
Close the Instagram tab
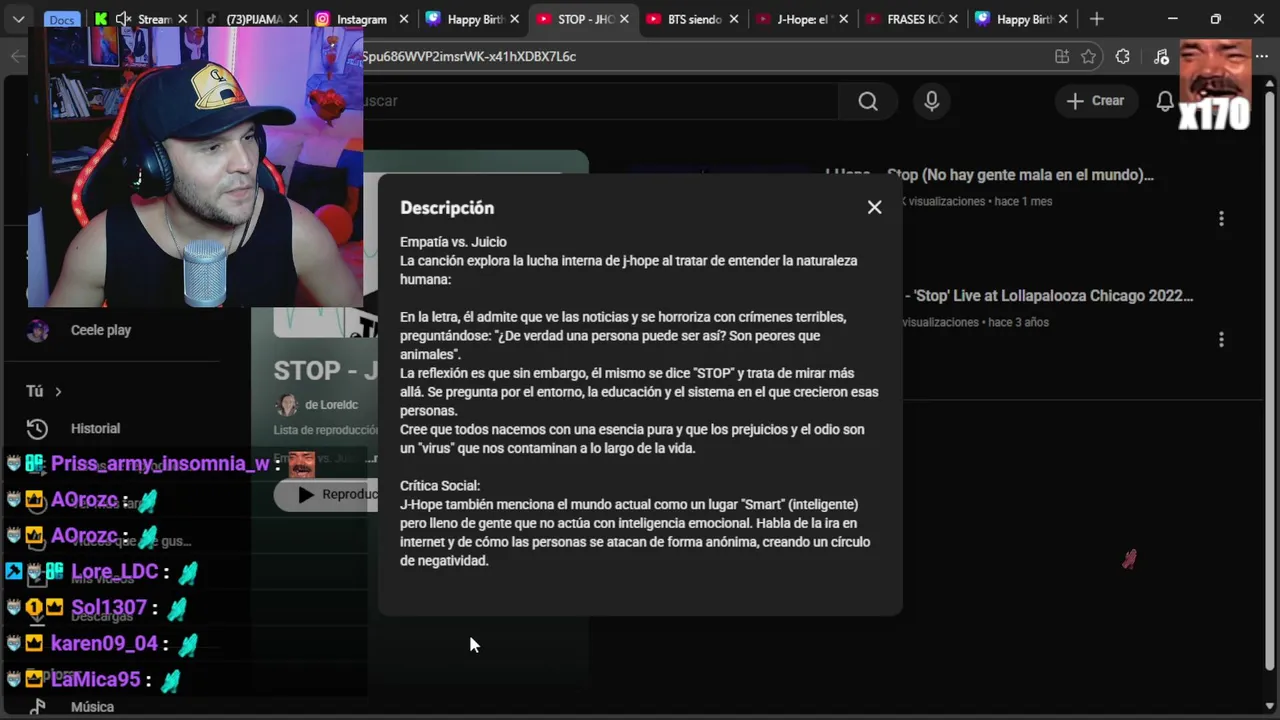coord(404,19)
